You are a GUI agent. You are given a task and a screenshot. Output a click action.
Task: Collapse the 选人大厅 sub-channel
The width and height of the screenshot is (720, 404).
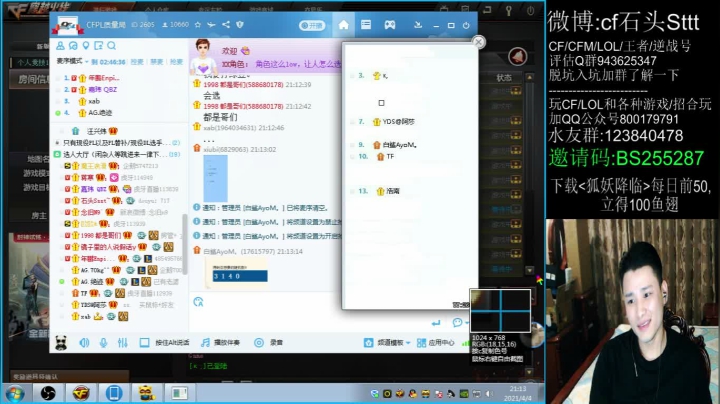[x=57, y=154]
